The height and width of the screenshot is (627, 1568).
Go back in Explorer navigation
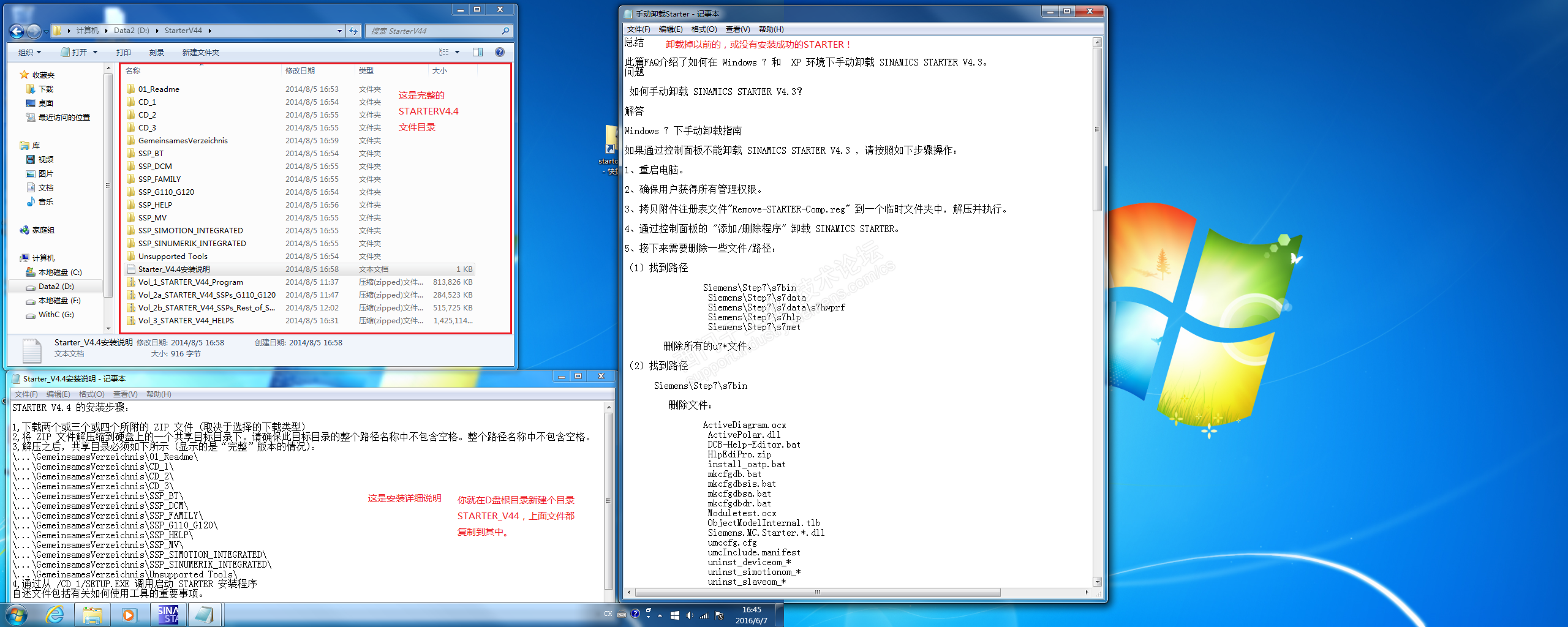point(17,31)
